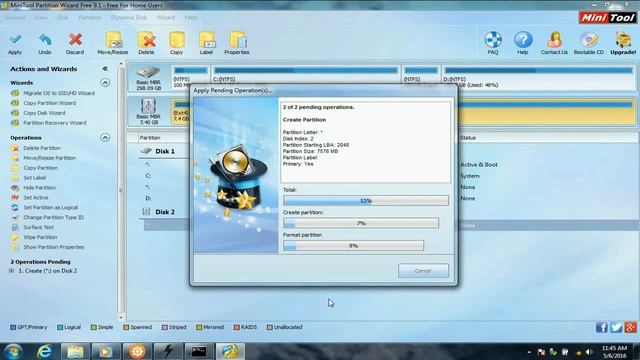The height and width of the screenshot is (360, 640).
Task: Open the Partition menu
Action: point(89,18)
